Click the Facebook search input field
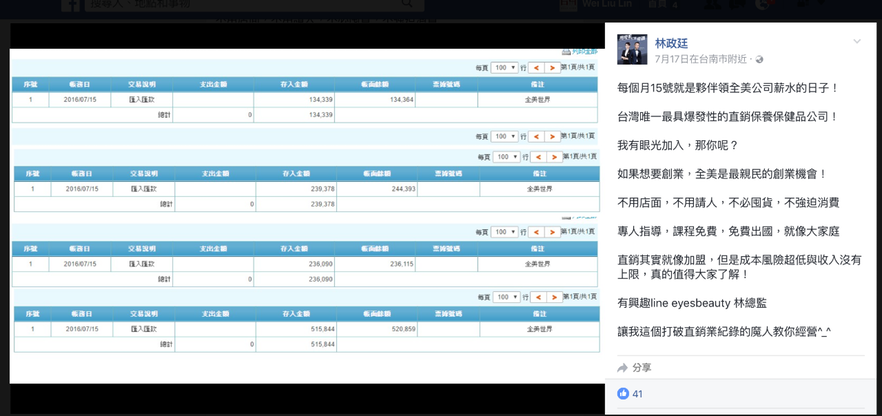 [241, 4]
